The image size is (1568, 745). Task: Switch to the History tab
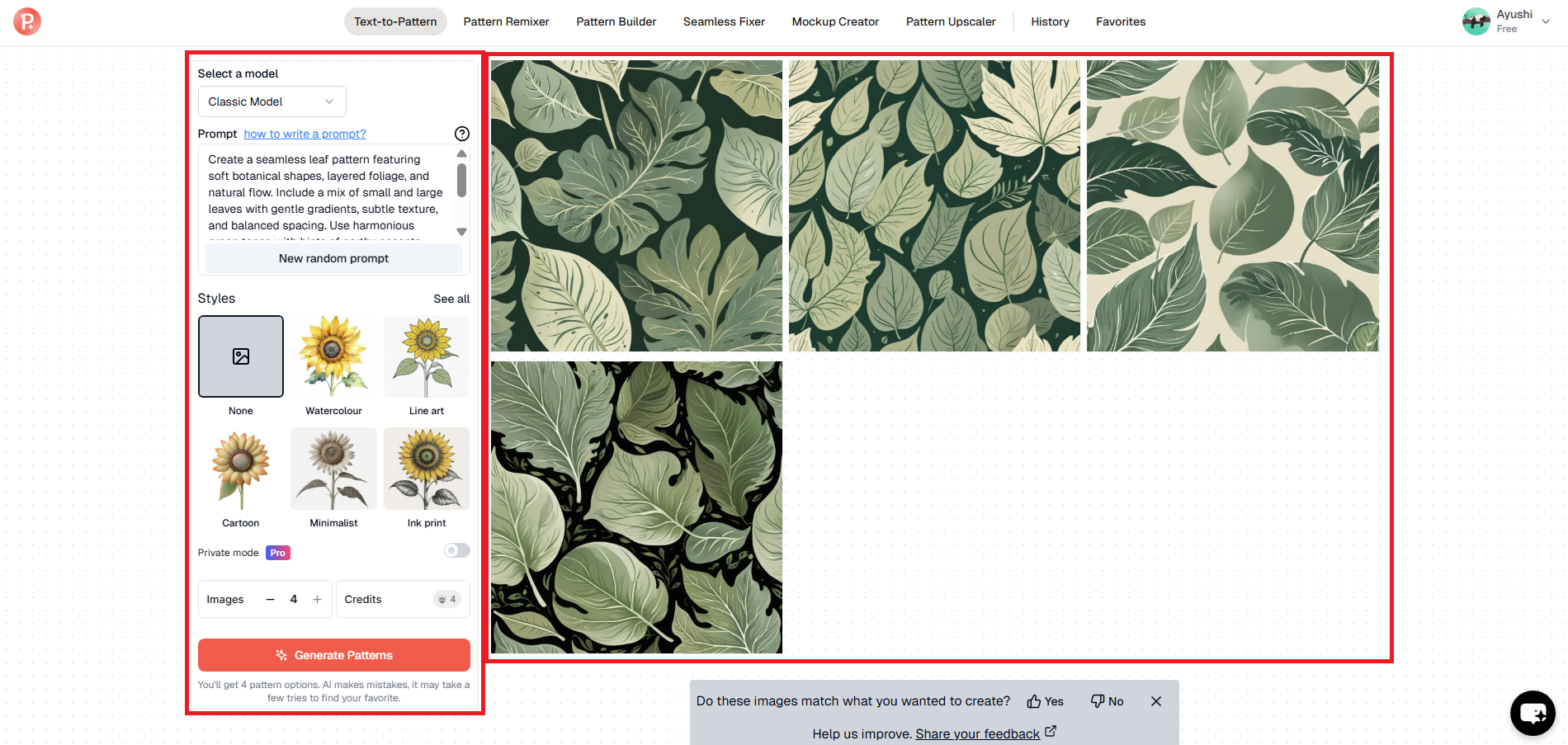(1049, 21)
